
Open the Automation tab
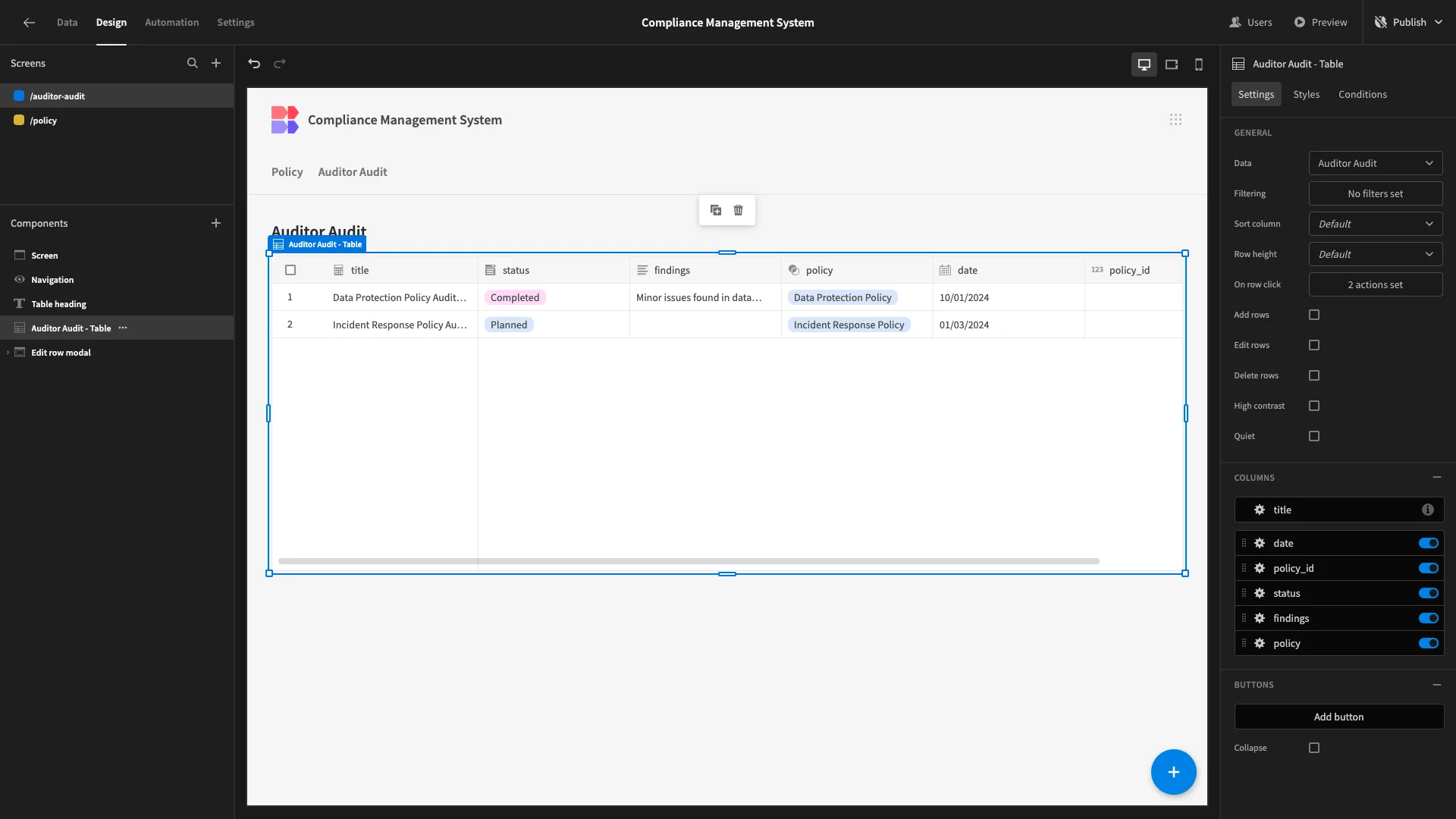pos(172,23)
